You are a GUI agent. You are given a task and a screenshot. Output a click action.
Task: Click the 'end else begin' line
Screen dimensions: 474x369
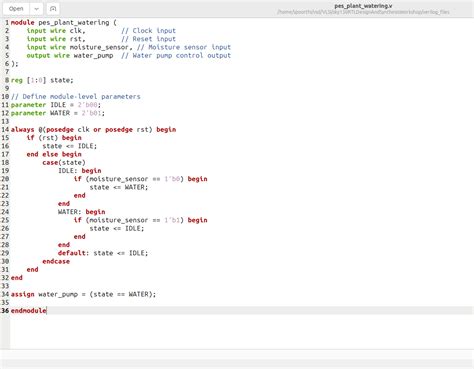pyautogui.click(x=54, y=154)
